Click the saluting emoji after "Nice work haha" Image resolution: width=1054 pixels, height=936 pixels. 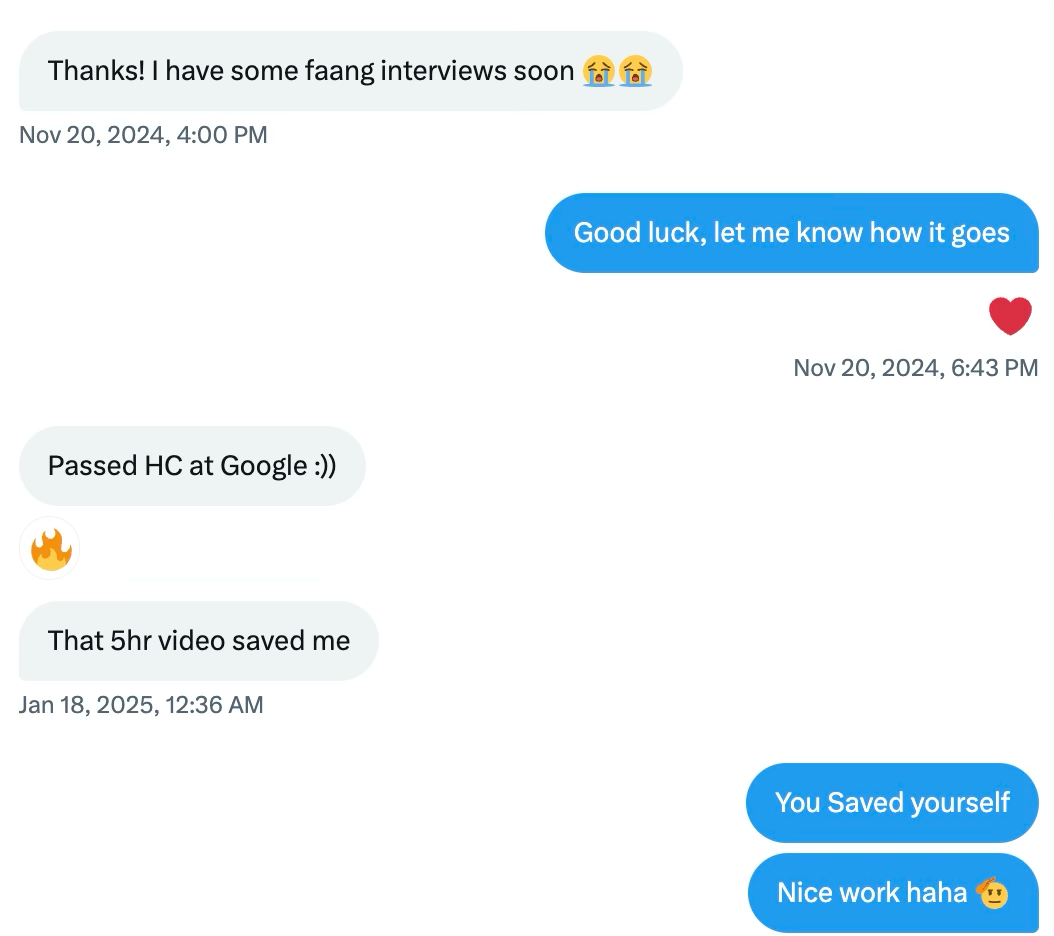(x=992, y=892)
